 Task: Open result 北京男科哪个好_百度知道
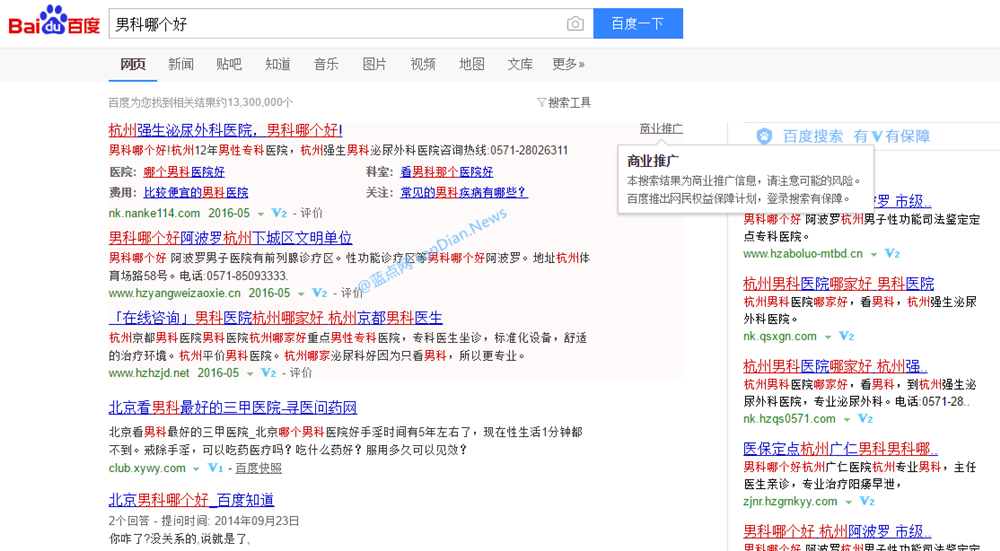[191, 500]
